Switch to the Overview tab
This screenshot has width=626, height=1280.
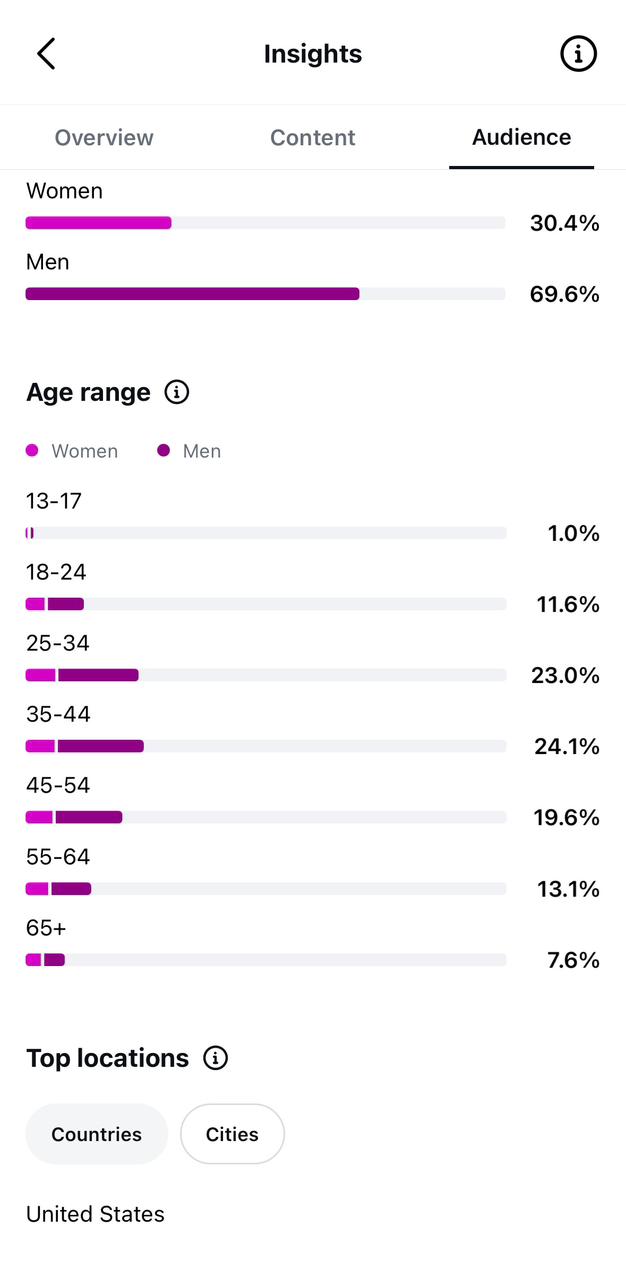click(x=104, y=138)
